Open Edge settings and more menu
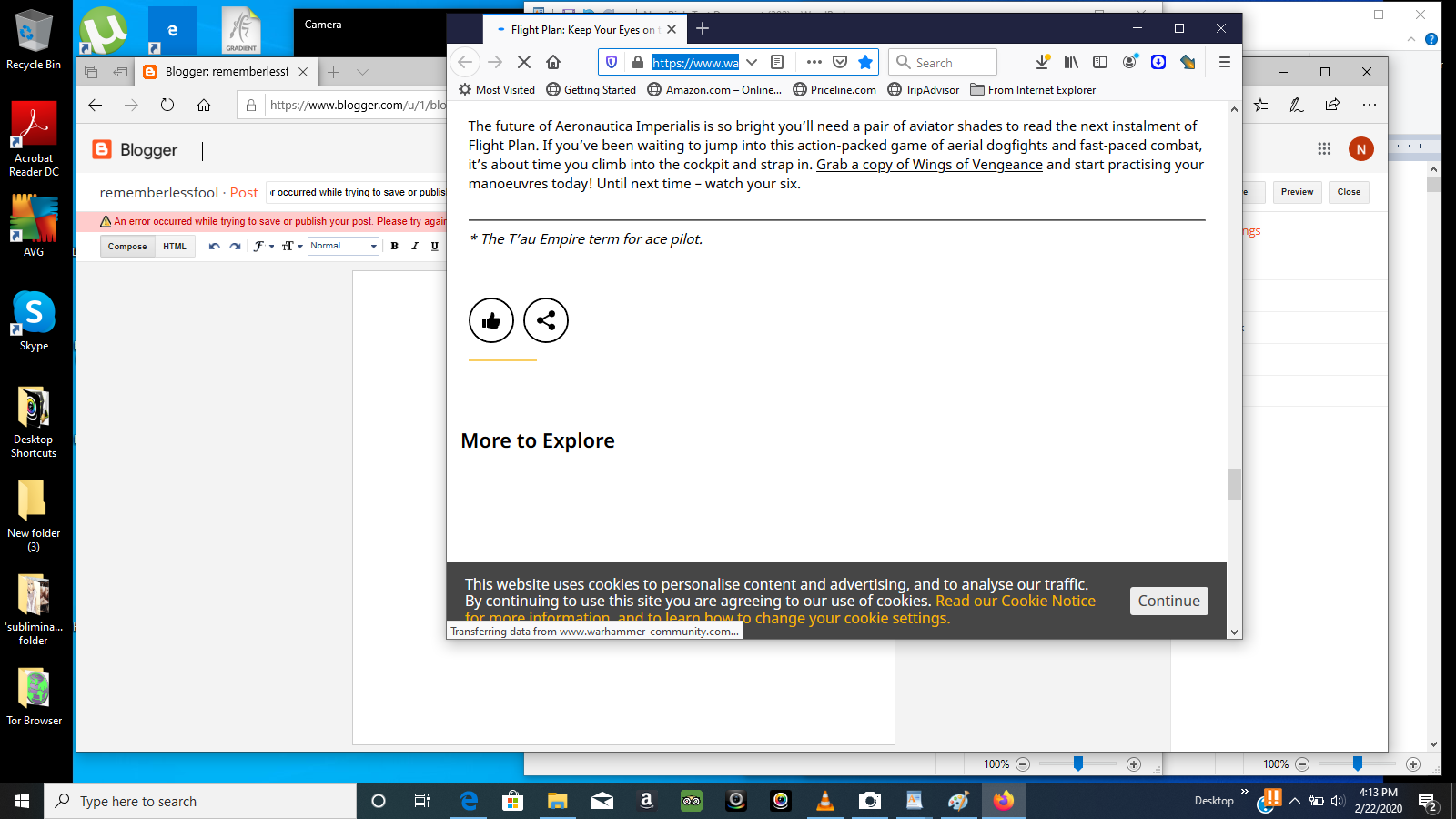1456x819 pixels. pyautogui.click(x=1370, y=105)
